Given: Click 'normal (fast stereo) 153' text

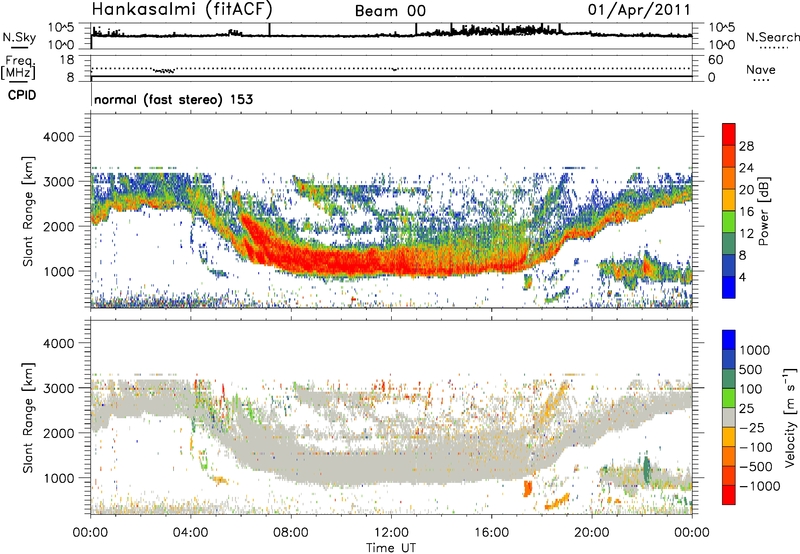Looking at the screenshot, I should click(173, 99).
